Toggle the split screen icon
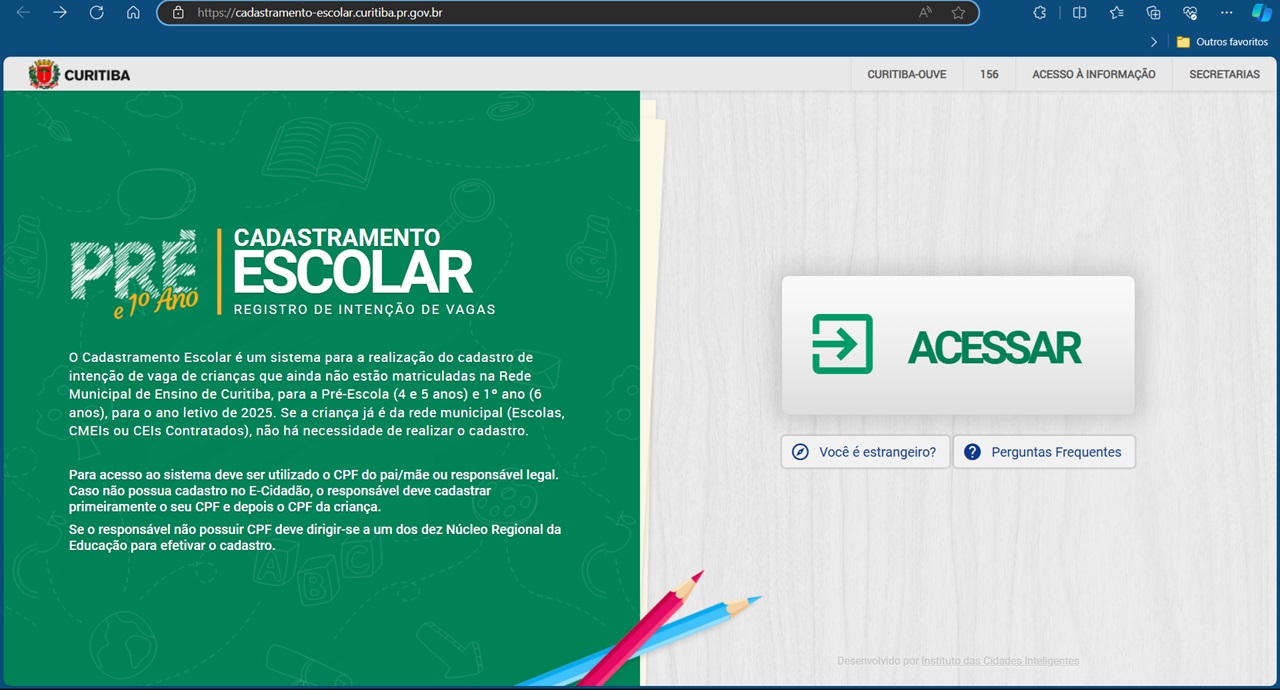Image resolution: width=1280 pixels, height=690 pixels. [1079, 13]
